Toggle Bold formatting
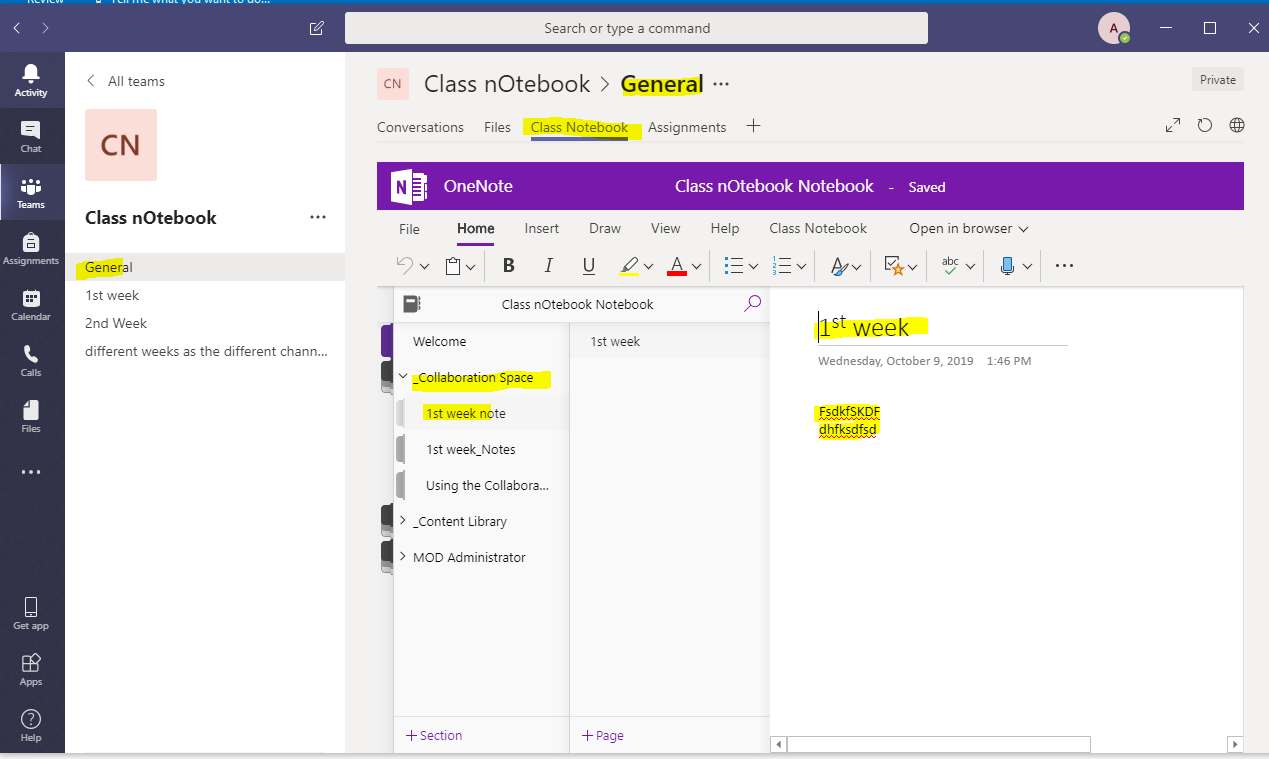 [509, 266]
